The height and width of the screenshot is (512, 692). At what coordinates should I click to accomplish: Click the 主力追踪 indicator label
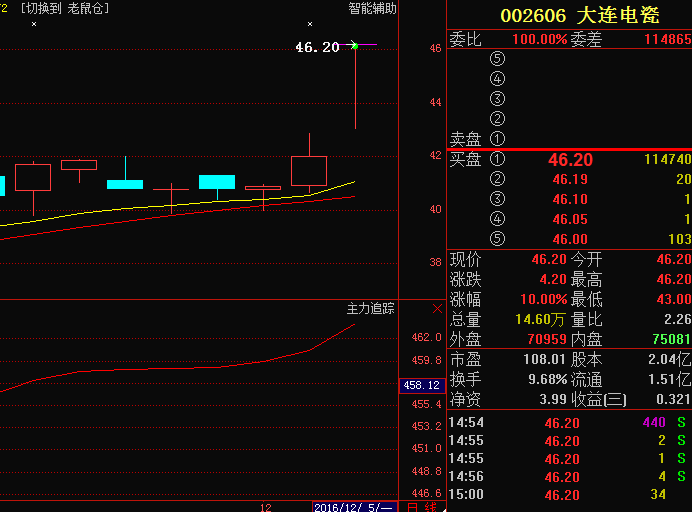[x=370, y=309]
